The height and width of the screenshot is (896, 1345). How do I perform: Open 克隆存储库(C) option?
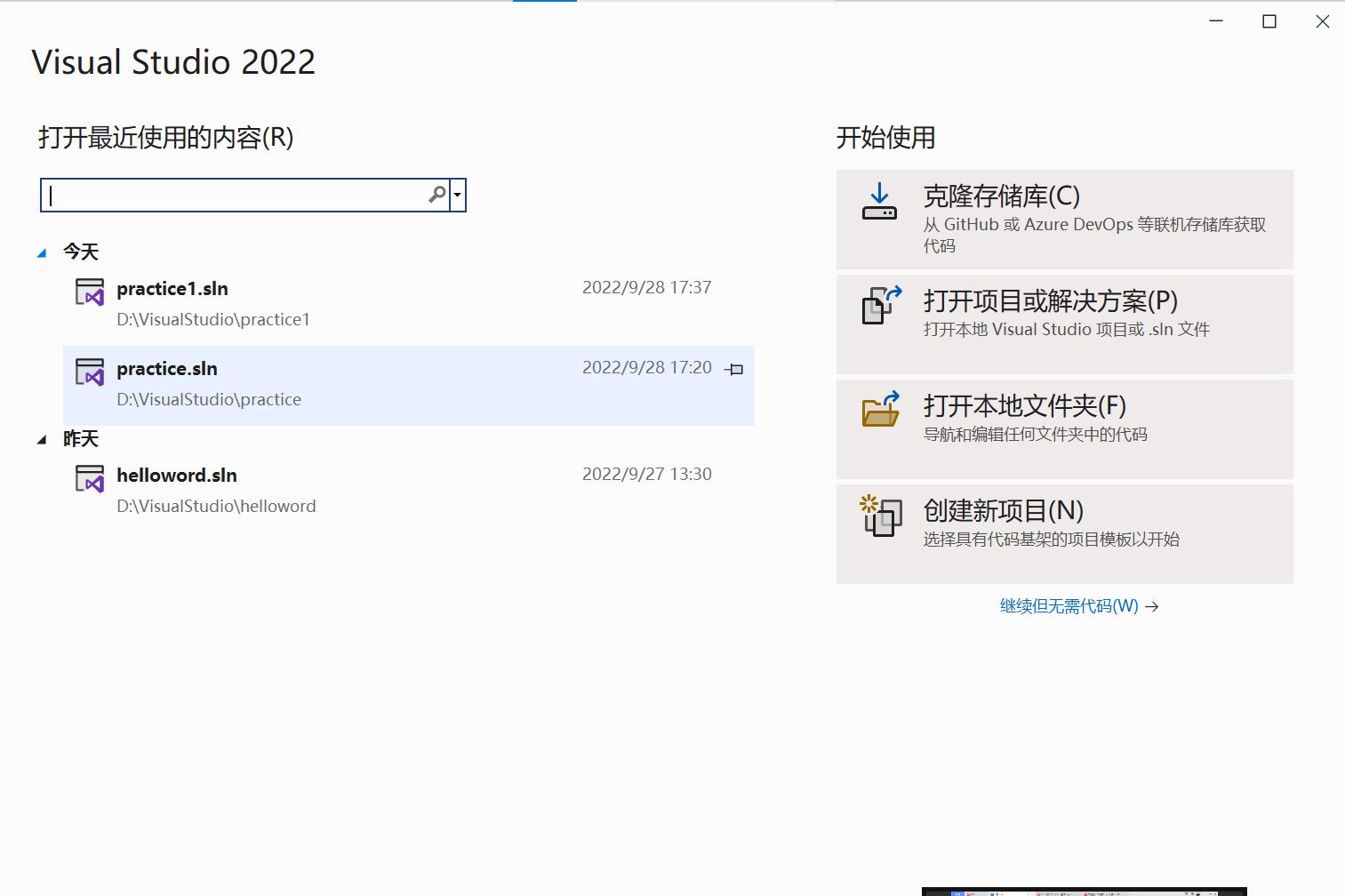coord(1064,220)
